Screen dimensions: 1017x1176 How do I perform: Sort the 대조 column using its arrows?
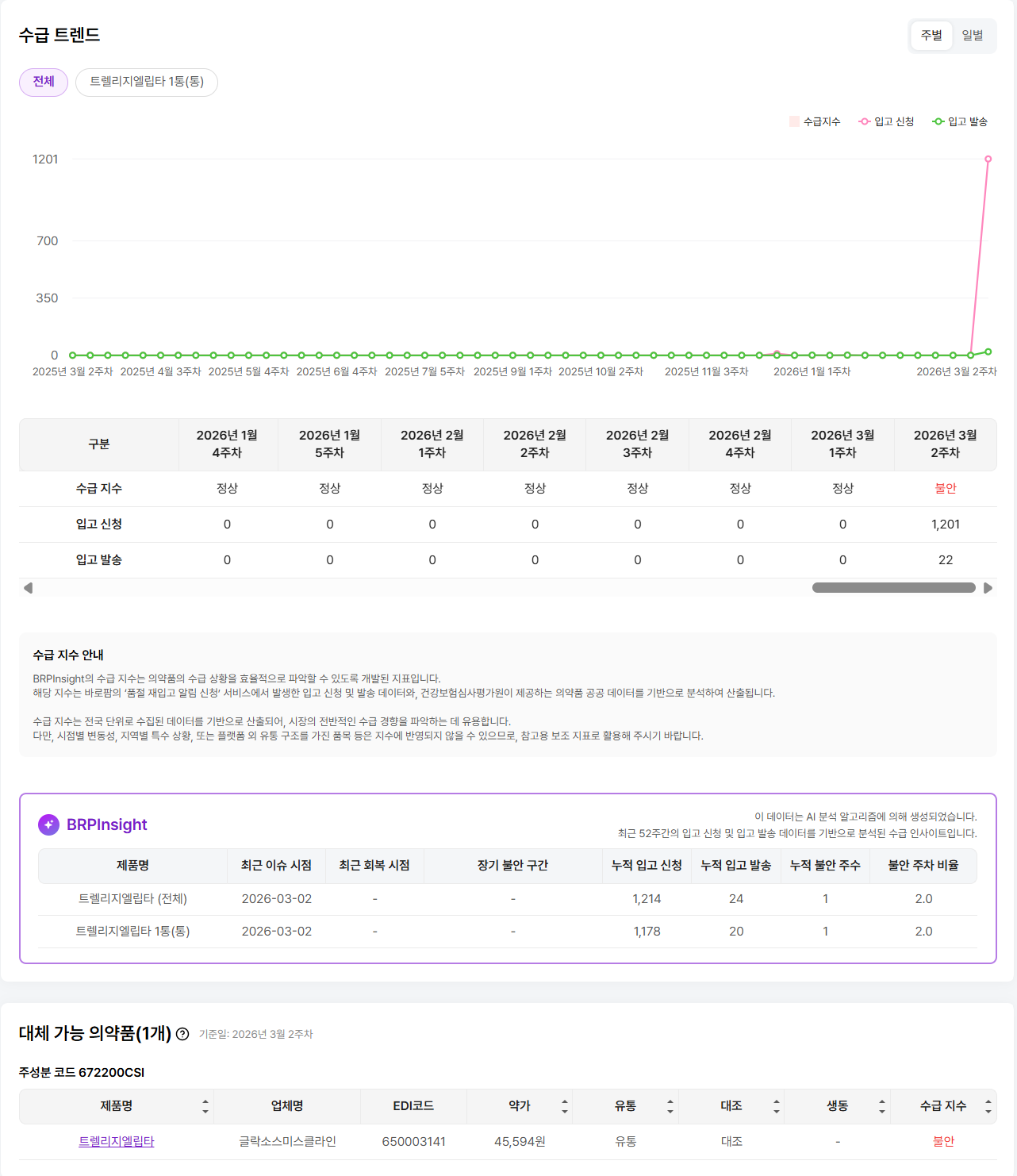[x=777, y=1106]
